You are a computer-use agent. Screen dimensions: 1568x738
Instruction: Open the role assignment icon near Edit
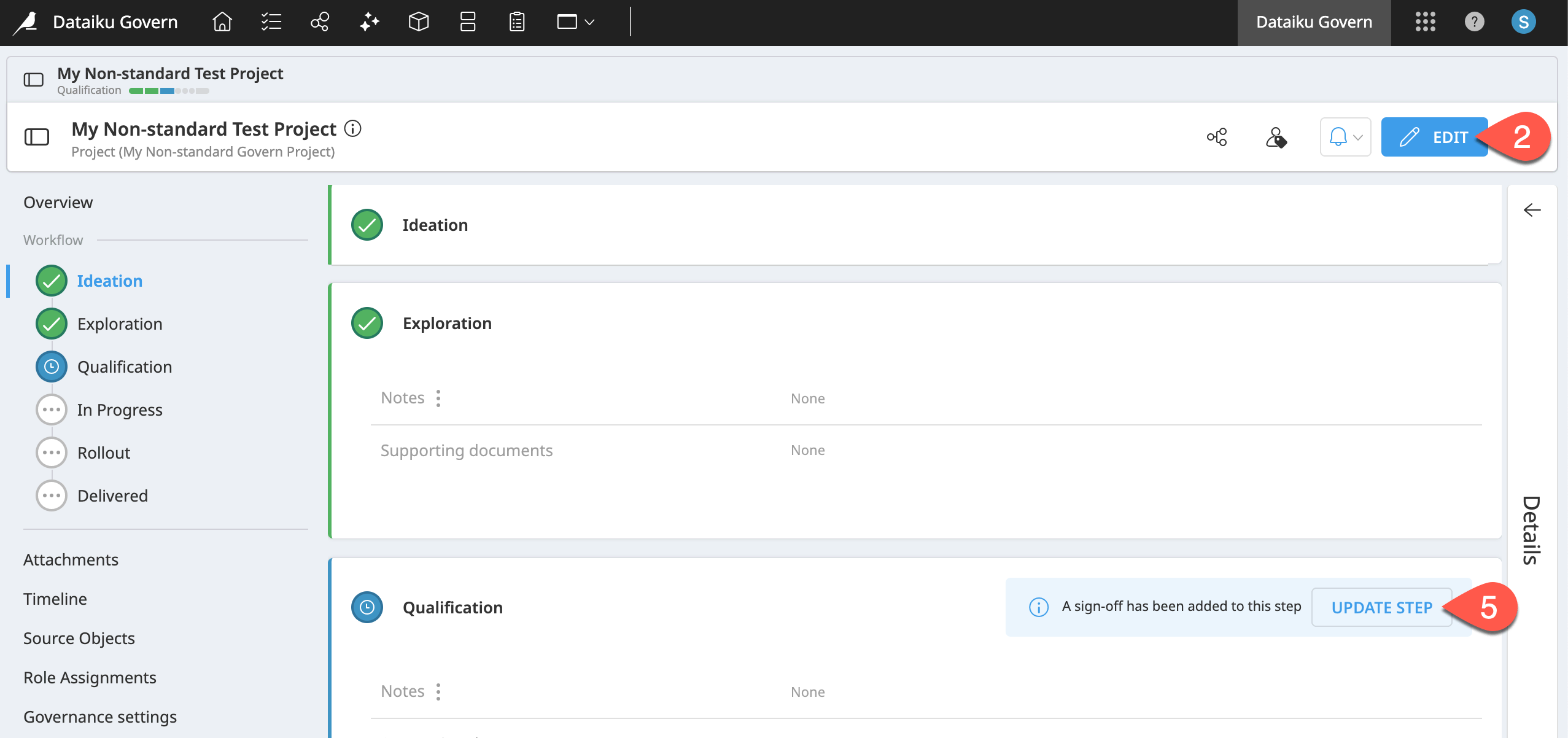[1276, 137]
